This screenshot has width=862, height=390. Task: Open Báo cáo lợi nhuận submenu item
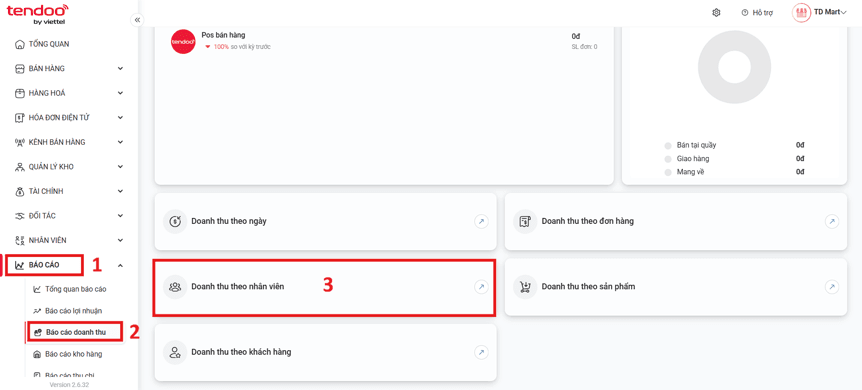coord(74,311)
